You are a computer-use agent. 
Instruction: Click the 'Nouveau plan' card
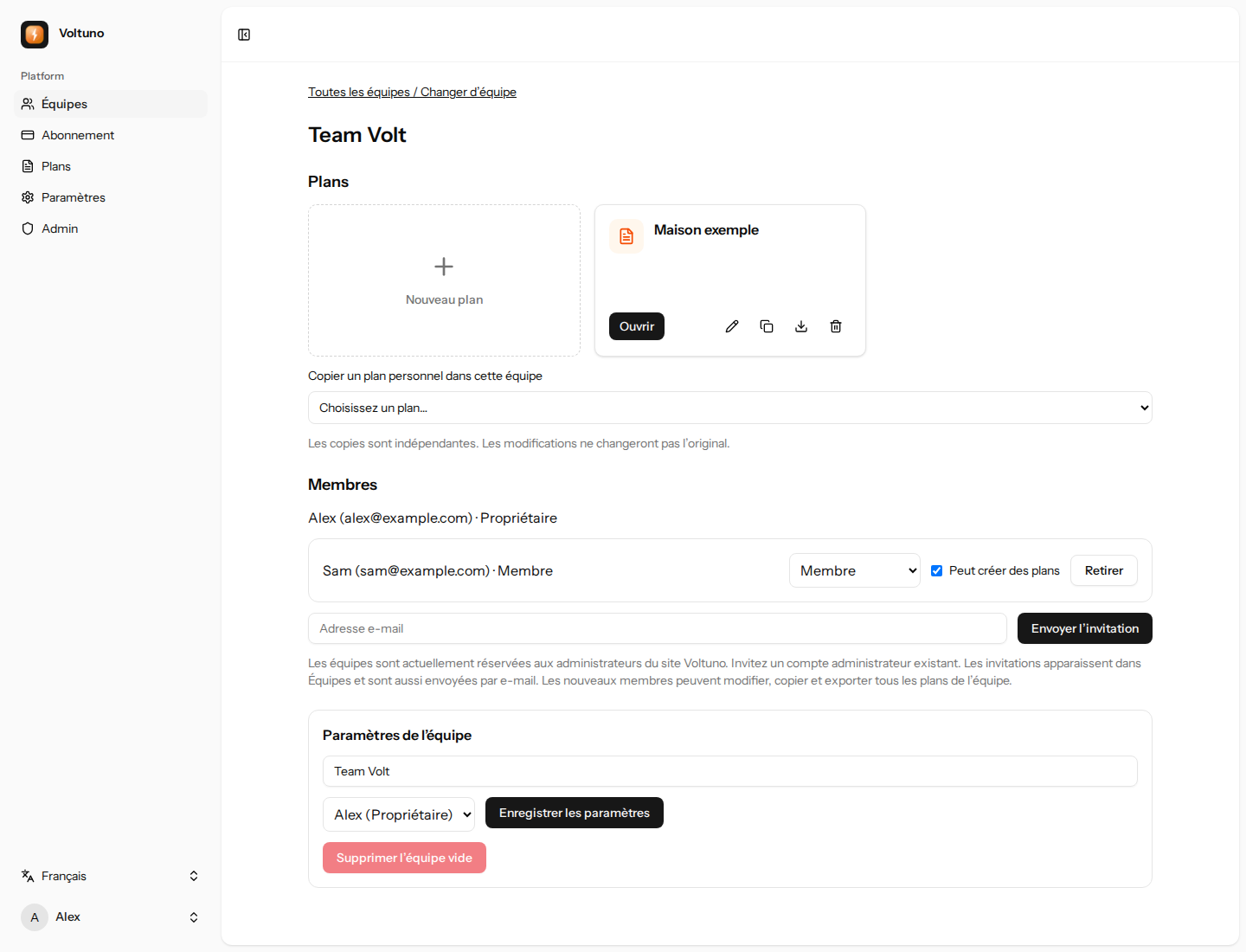(x=444, y=280)
